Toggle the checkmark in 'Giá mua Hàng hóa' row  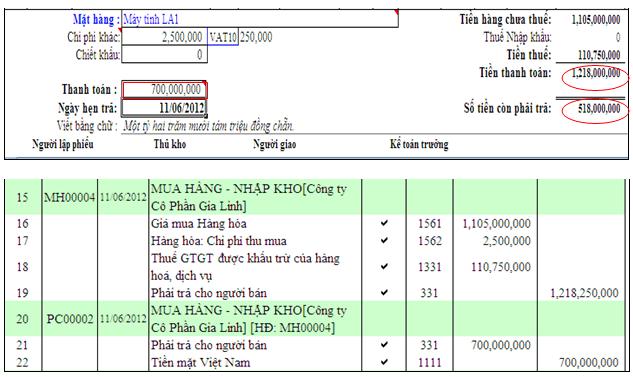coord(384,223)
